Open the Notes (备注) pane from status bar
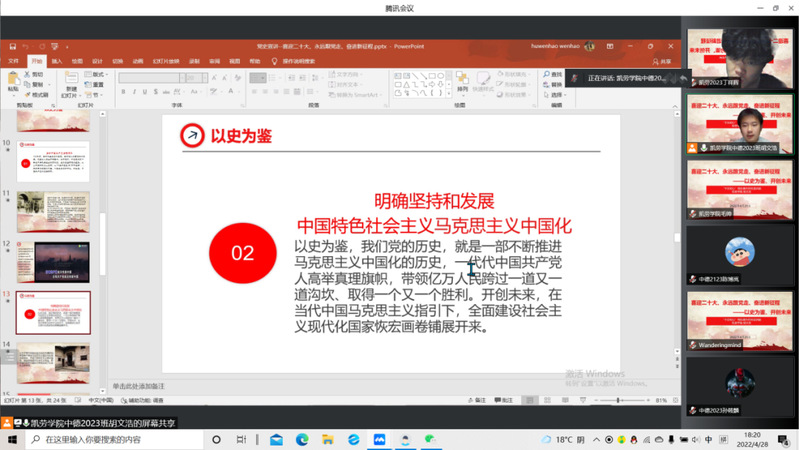 click(x=480, y=400)
